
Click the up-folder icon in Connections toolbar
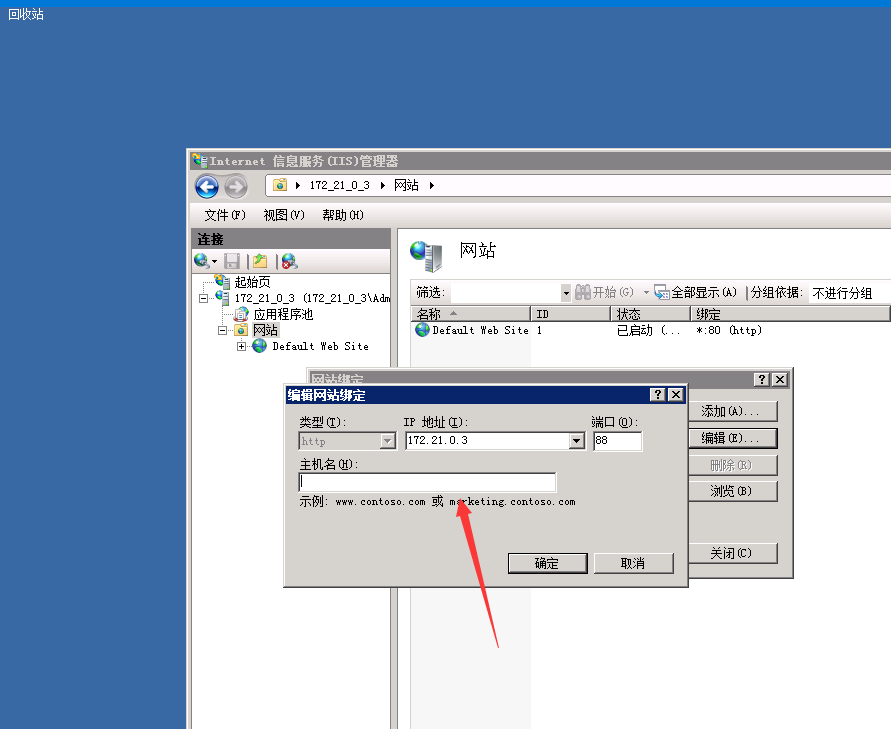260,261
